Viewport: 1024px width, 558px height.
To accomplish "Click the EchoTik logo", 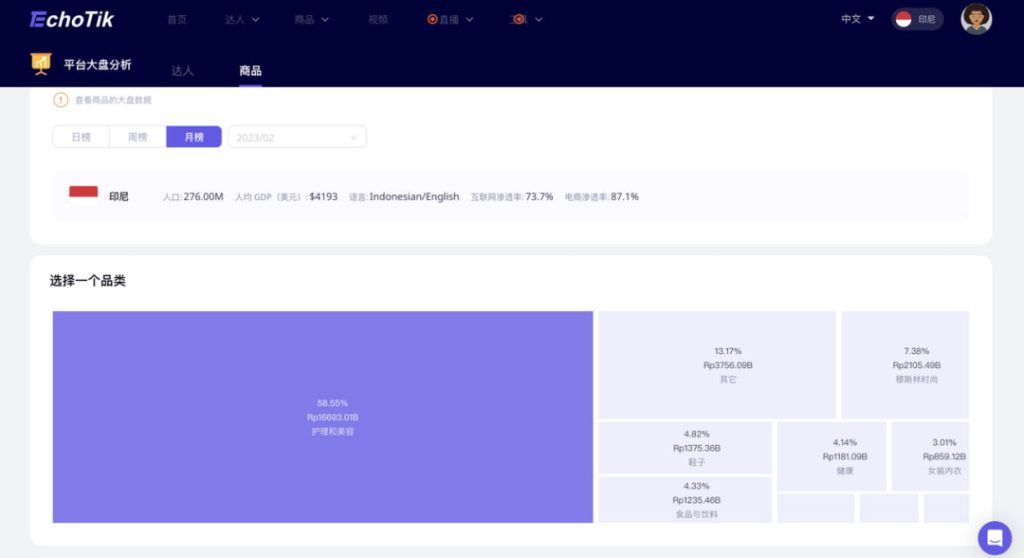I will [72, 19].
